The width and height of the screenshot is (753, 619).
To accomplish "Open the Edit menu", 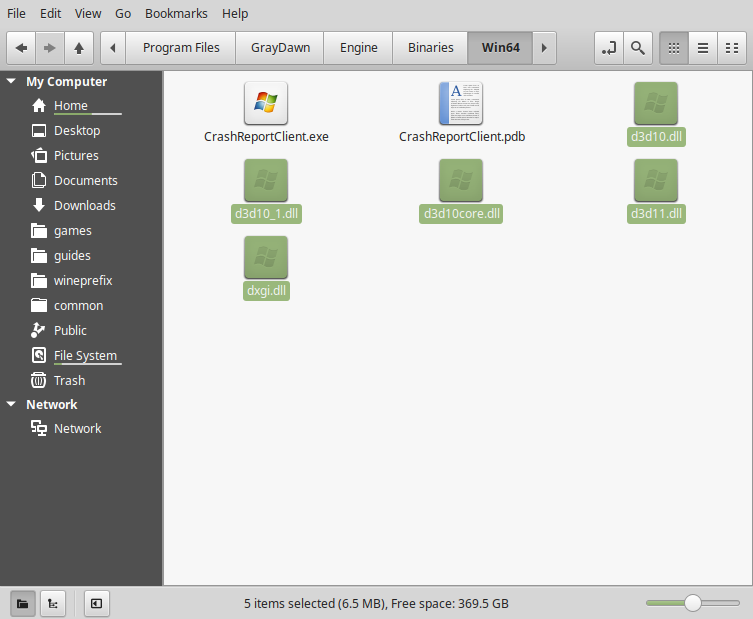I will point(50,13).
